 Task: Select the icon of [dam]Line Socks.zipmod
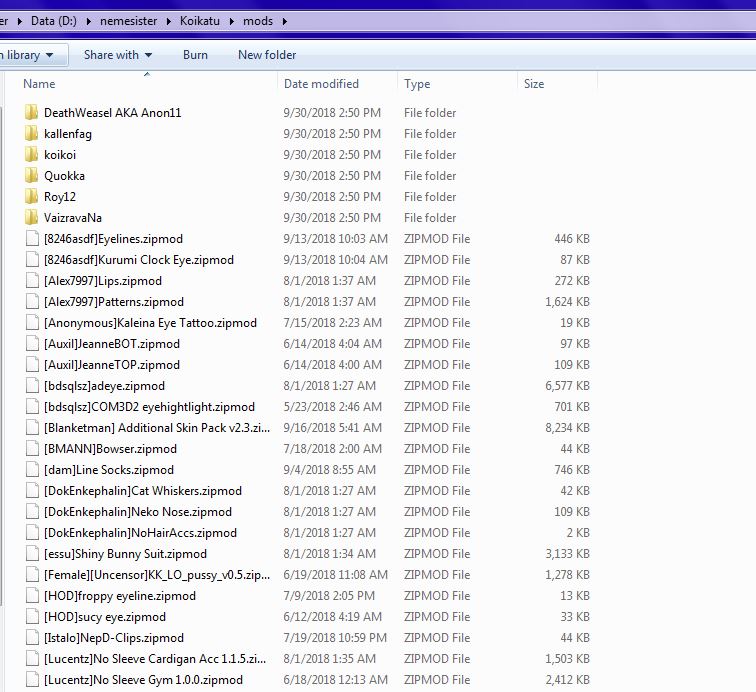(32, 470)
